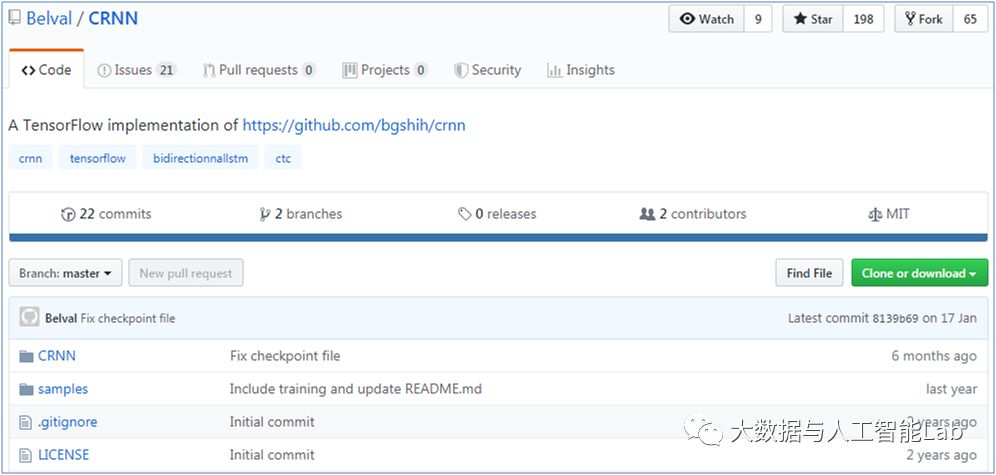The width and height of the screenshot is (996, 475).
Task: Select the tensorflow topic tag
Action: coord(98,158)
